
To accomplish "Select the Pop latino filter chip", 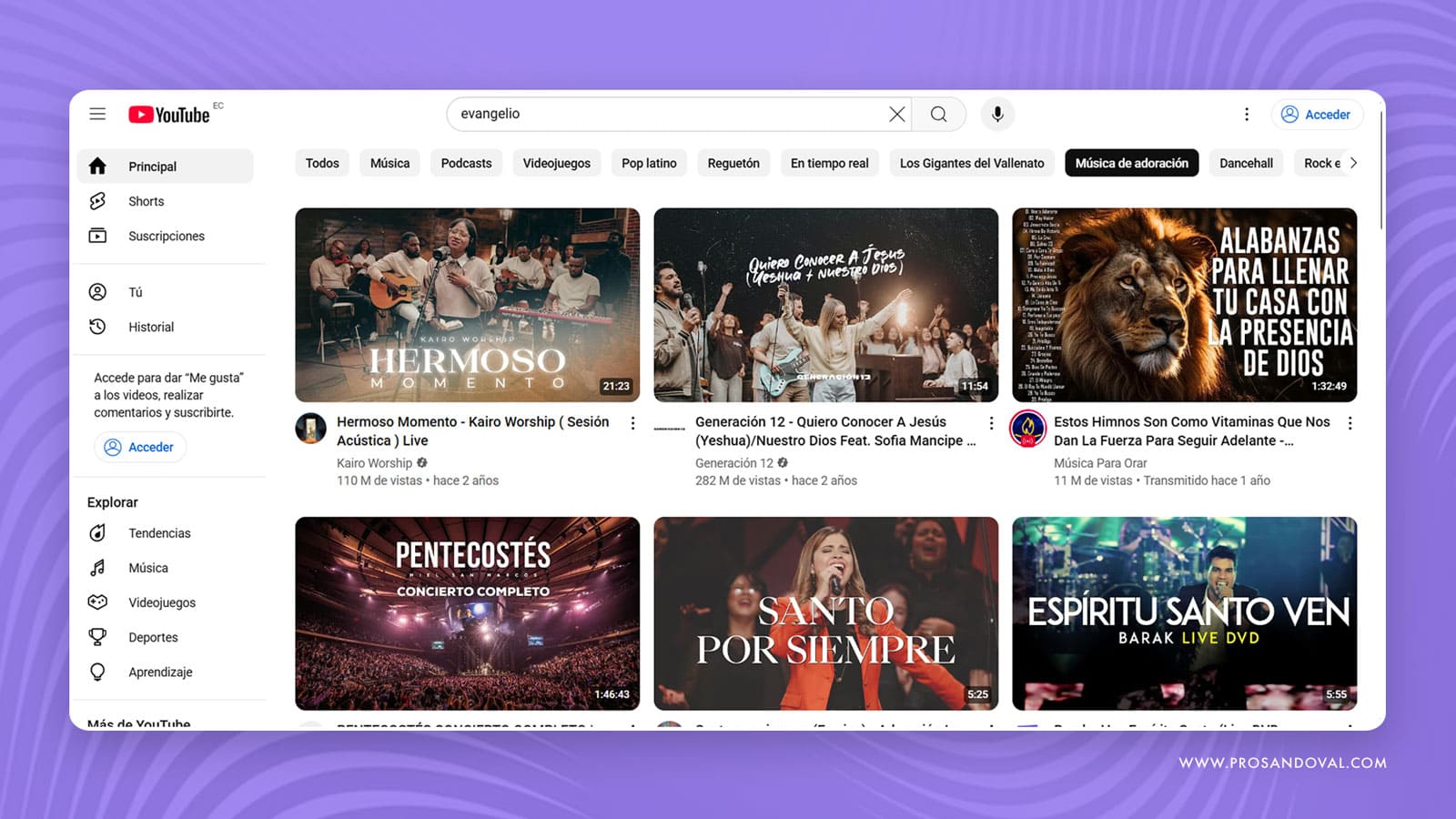I will 649,163.
